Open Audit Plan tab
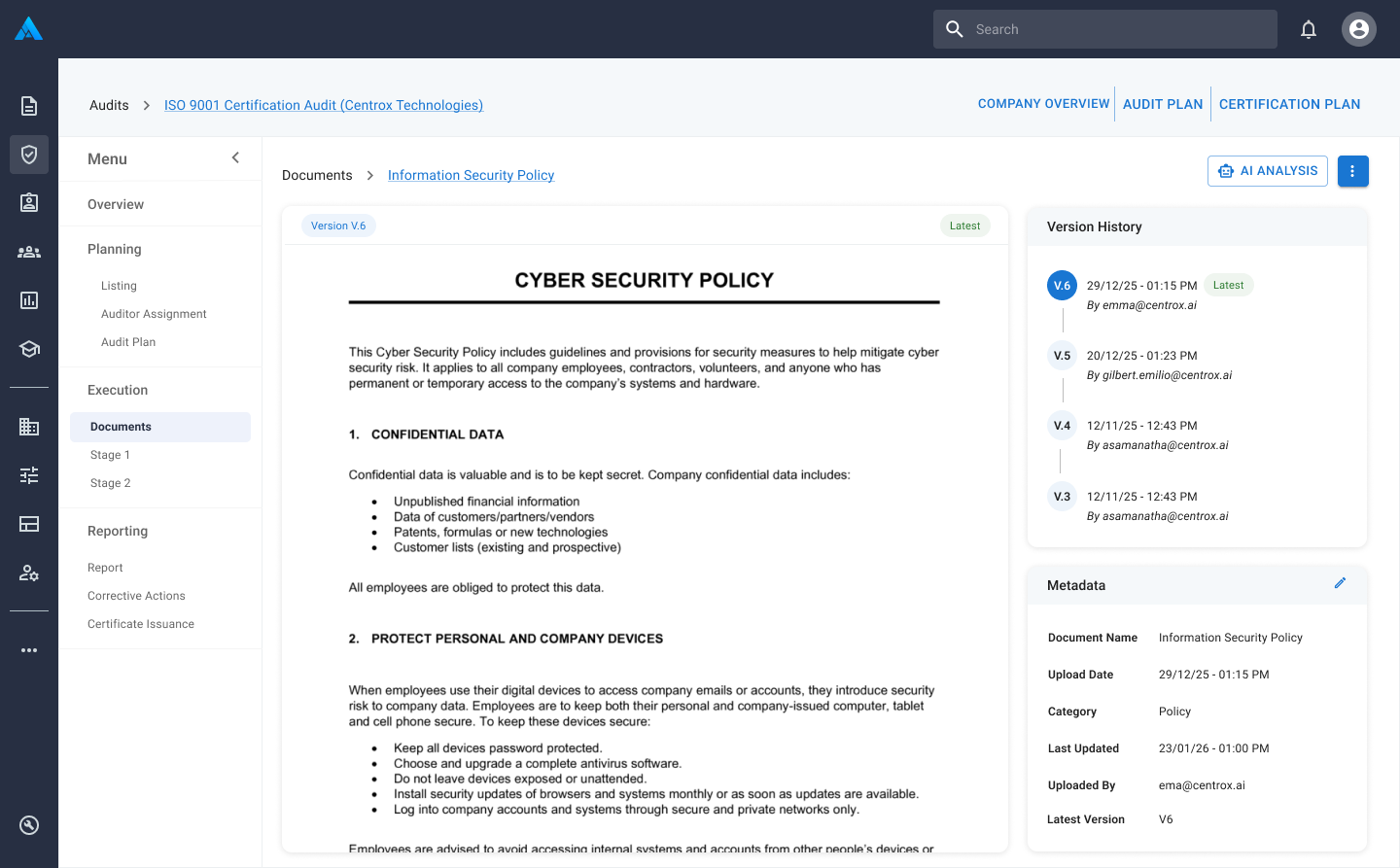The width and height of the screenshot is (1400, 868). click(x=1163, y=104)
